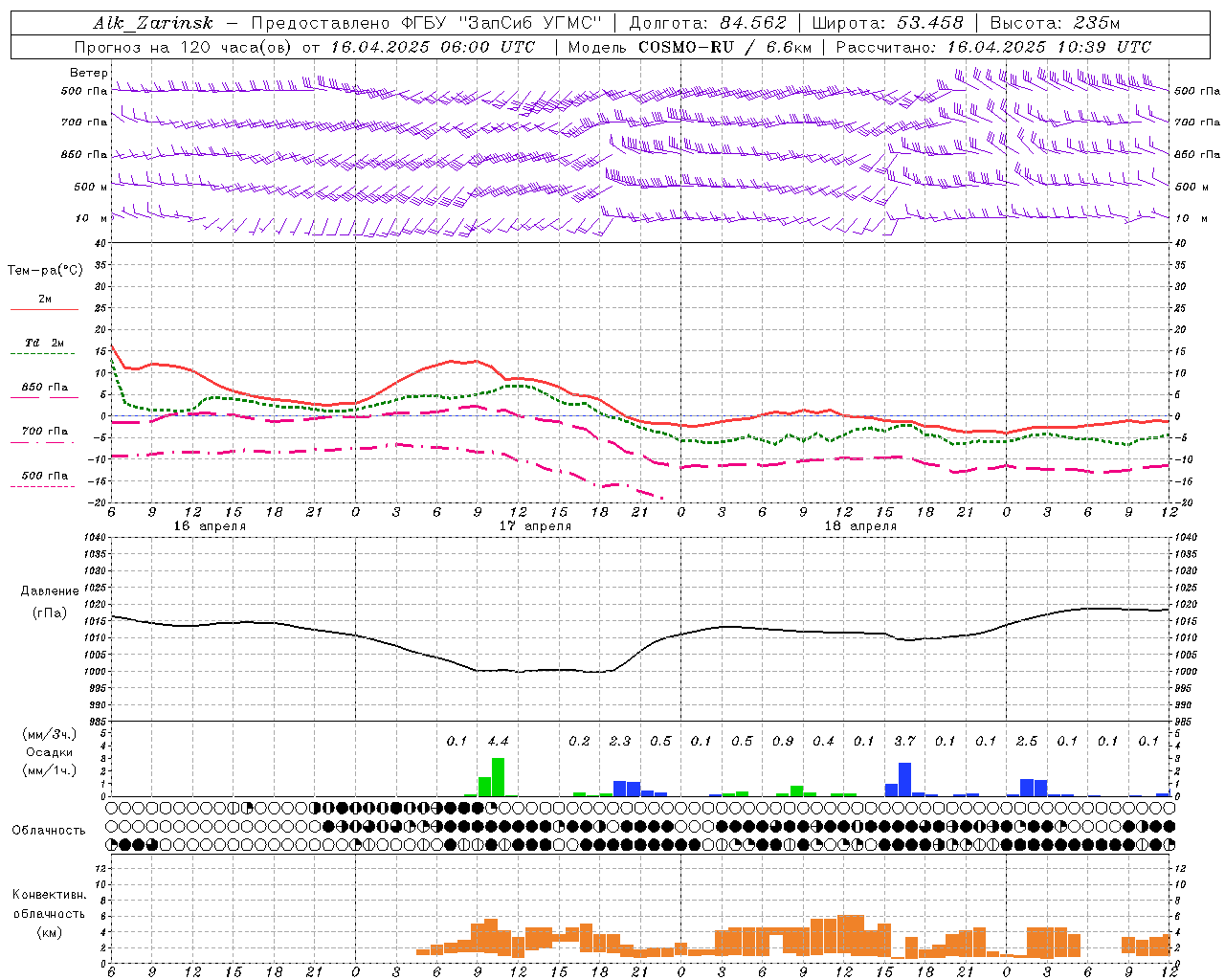Click the Тем-ра(°C) temperature section label
1225x980 pixels.
45,271
